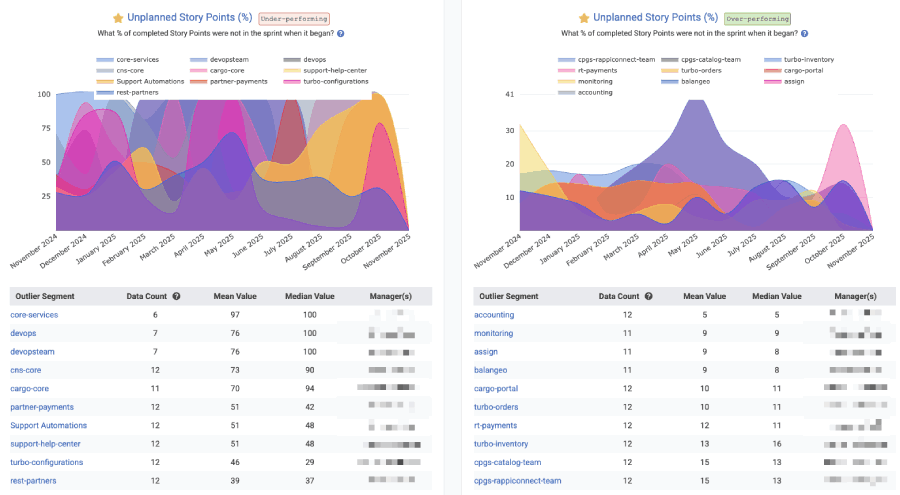Click star icon beside the Under-performing chart title
900x495 pixels.
pyautogui.click(x=118, y=18)
